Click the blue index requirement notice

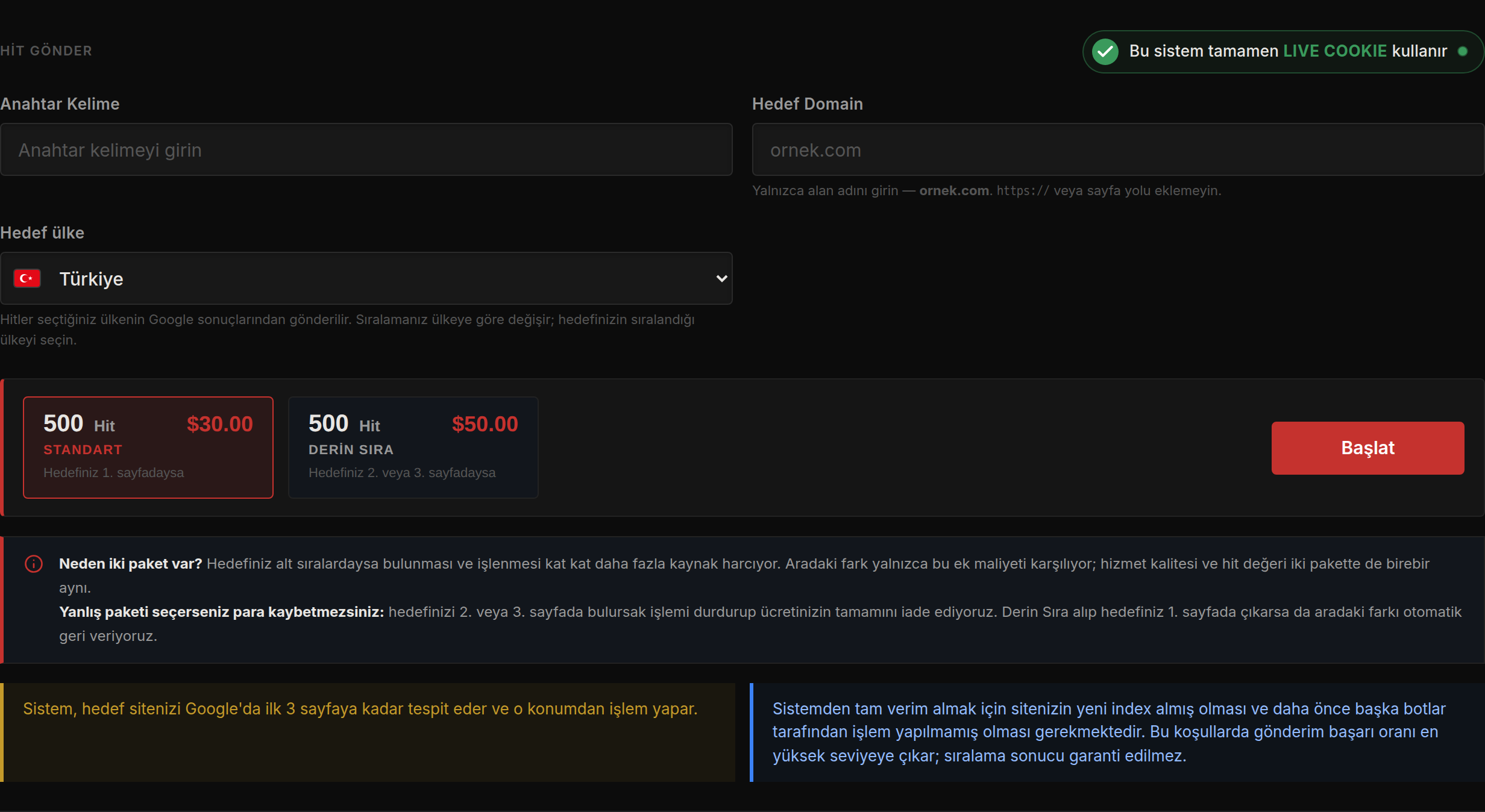pyautogui.click(x=1117, y=732)
